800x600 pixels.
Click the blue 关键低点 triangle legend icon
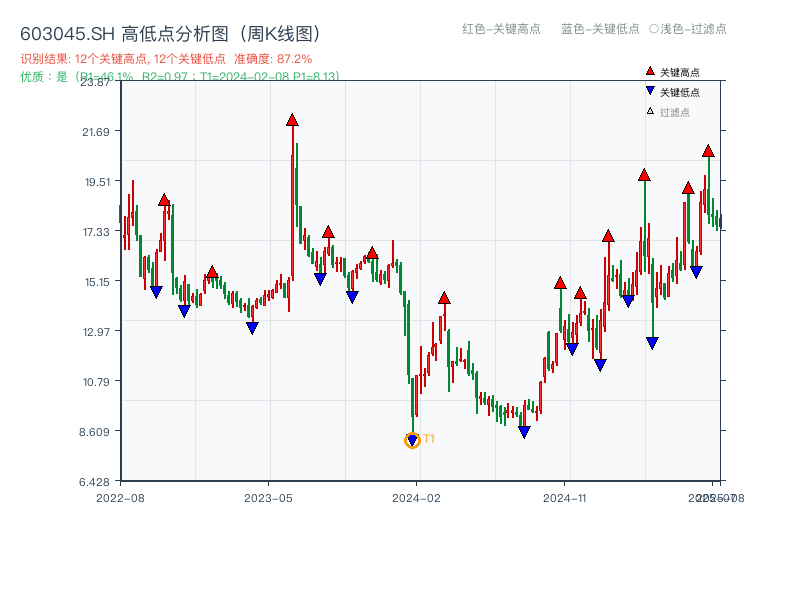point(648,91)
